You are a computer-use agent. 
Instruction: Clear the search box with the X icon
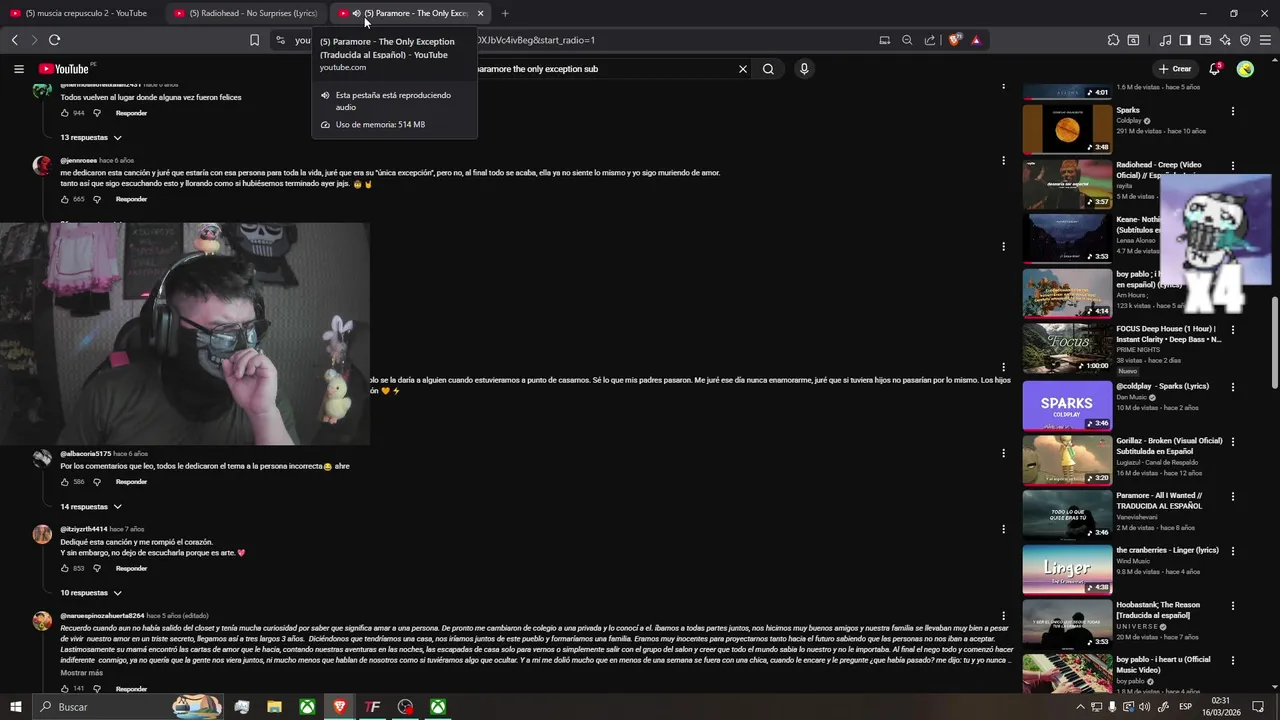[x=743, y=69]
